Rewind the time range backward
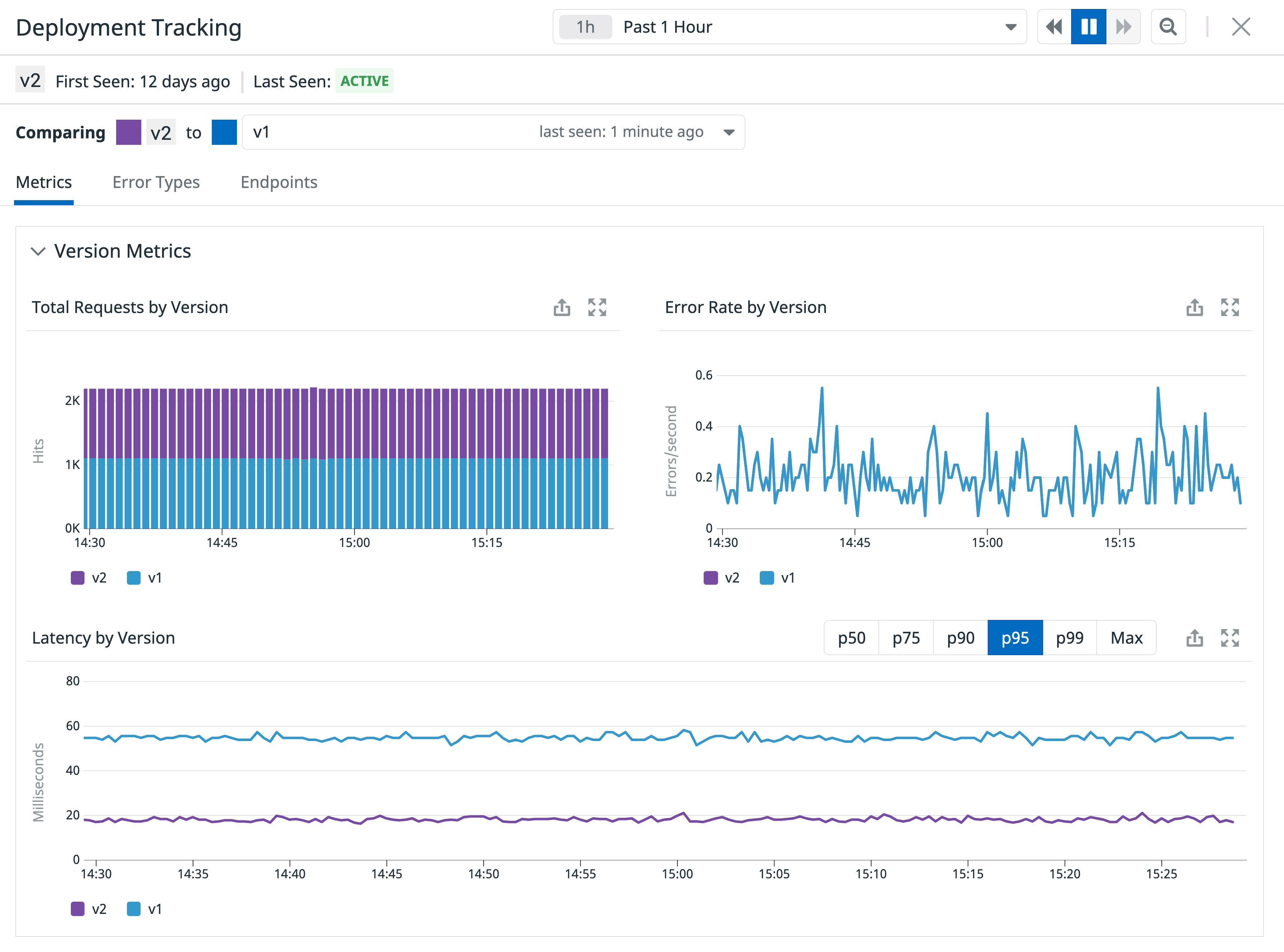 pyautogui.click(x=1054, y=27)
